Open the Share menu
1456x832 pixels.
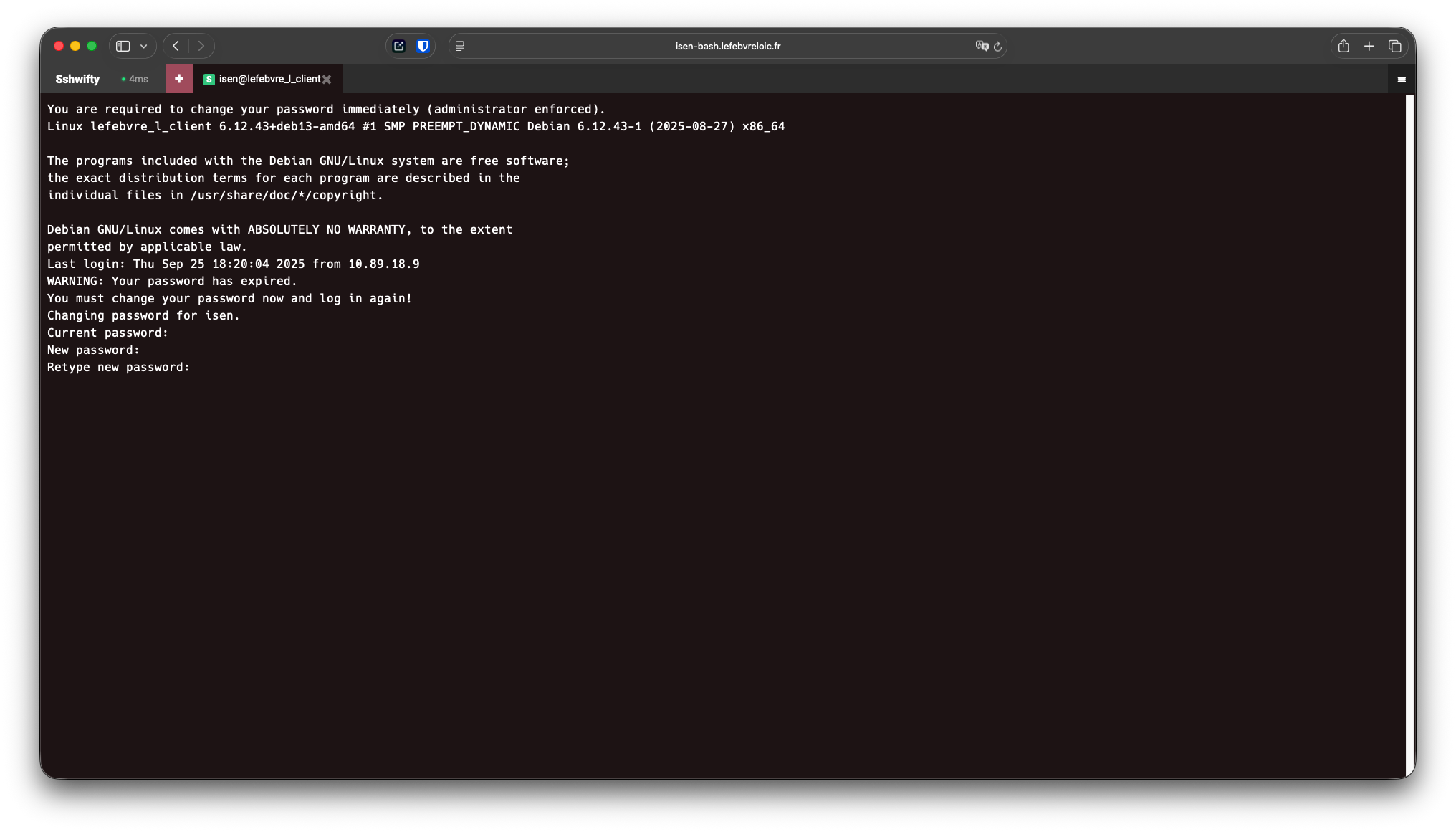point(1344,46)
